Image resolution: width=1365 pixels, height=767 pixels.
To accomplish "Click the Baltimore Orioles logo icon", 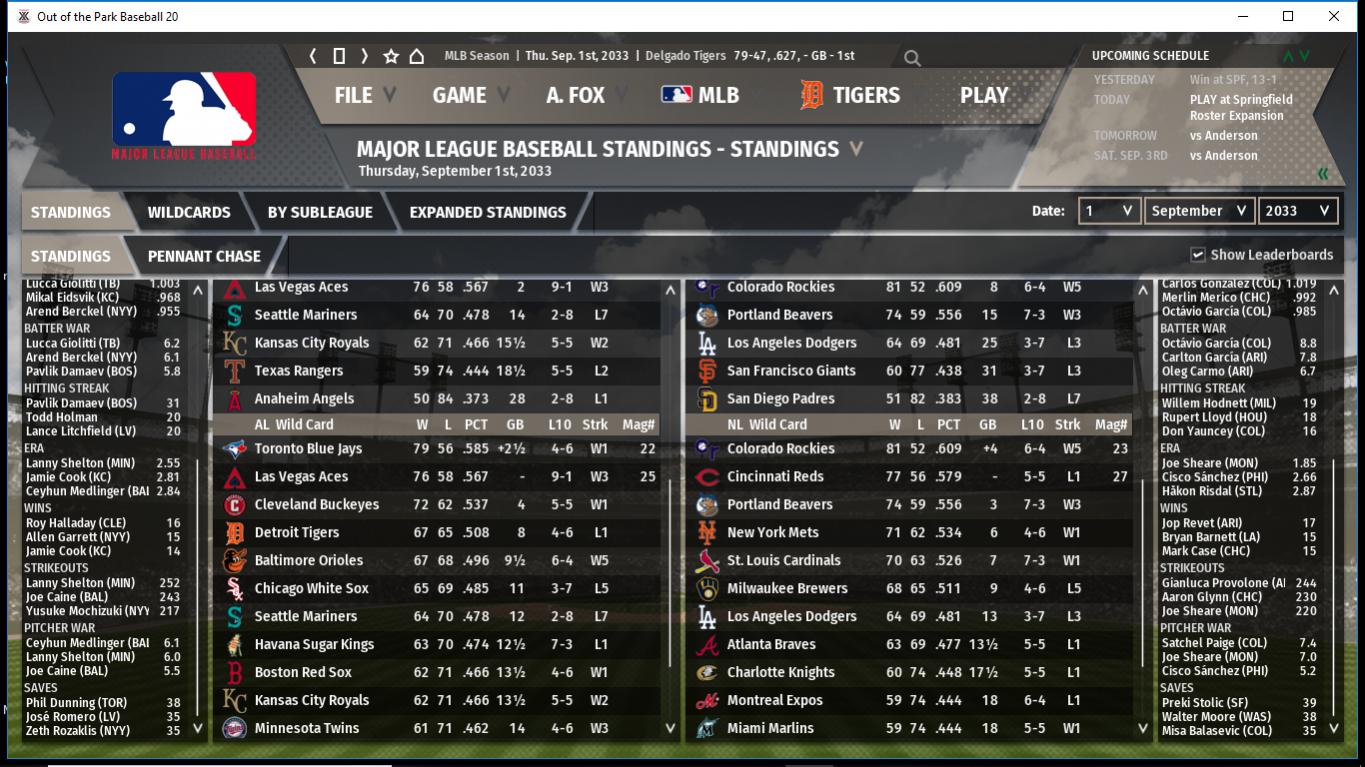I will pos(235,561).
